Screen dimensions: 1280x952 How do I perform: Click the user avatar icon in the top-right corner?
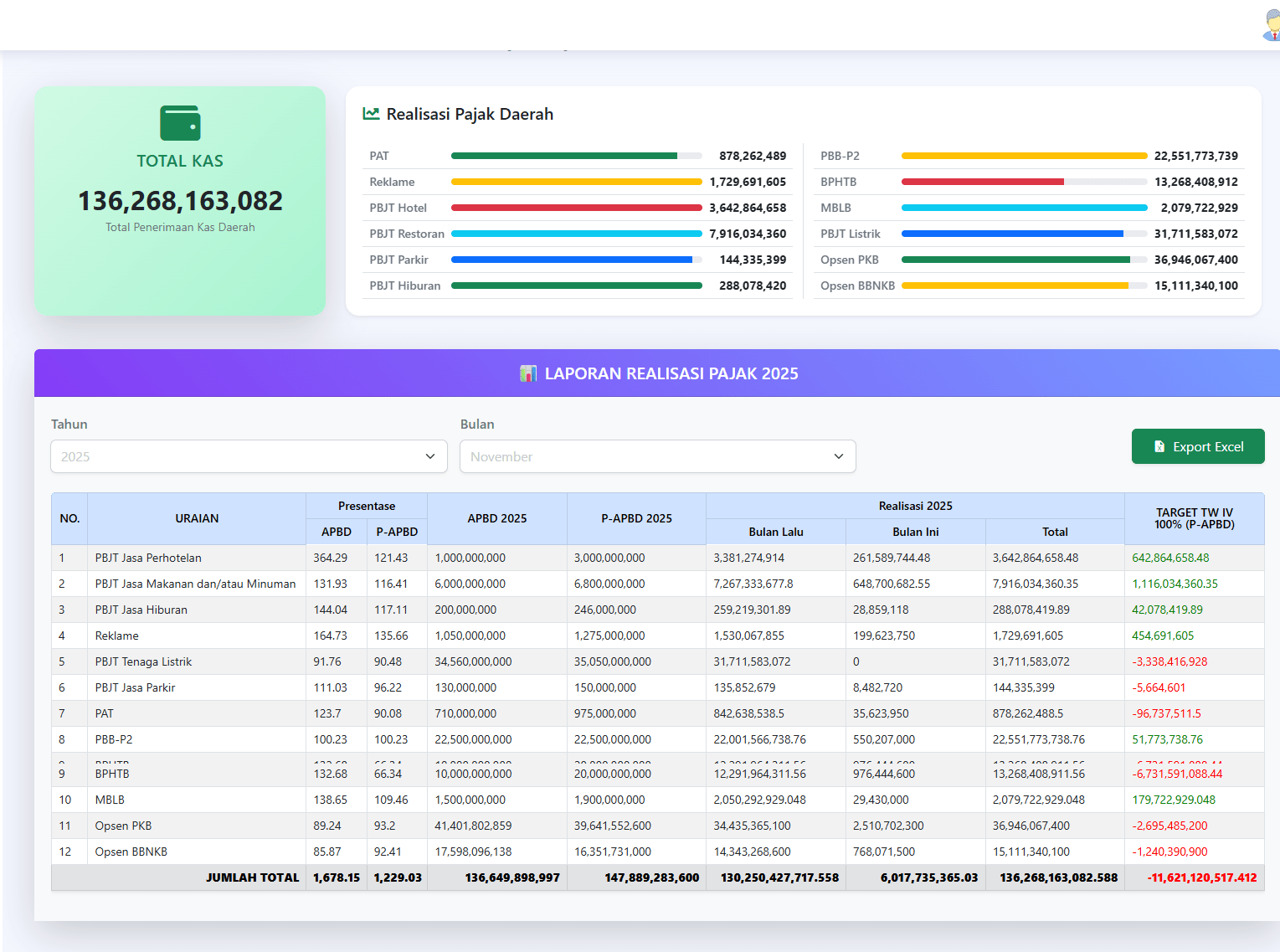1267,24
